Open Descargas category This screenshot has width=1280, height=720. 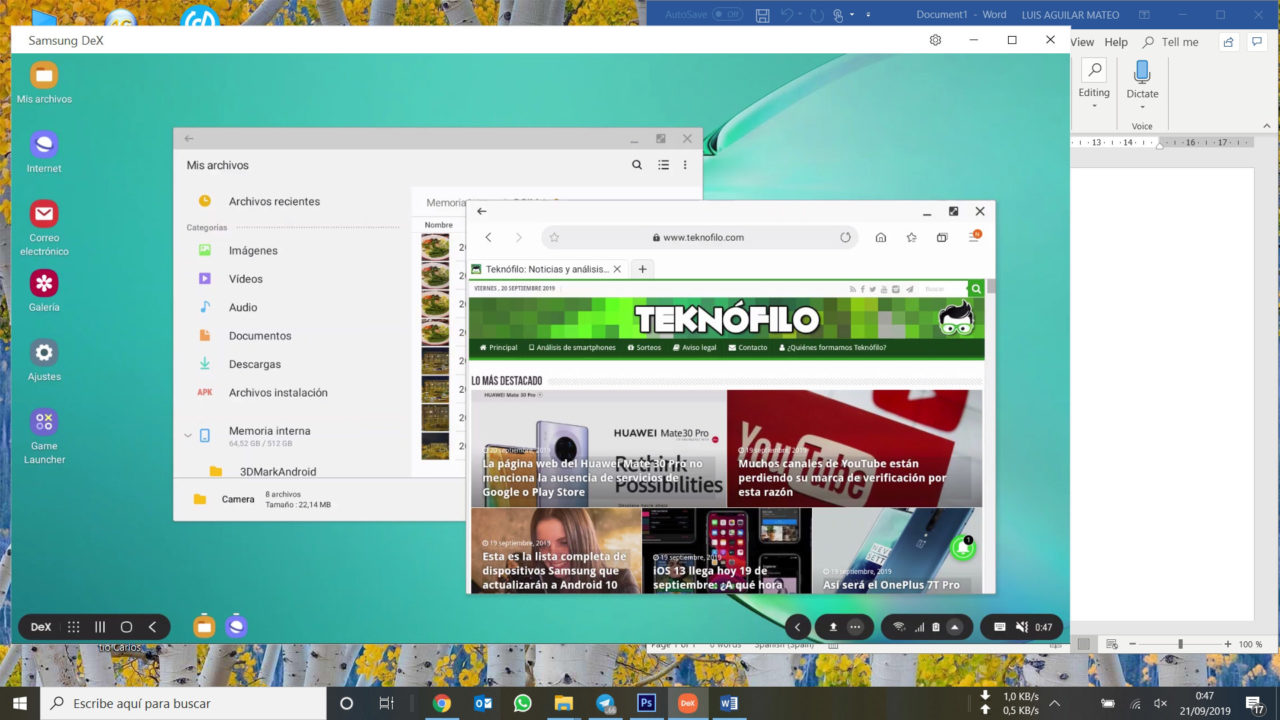tap(255, 364)
